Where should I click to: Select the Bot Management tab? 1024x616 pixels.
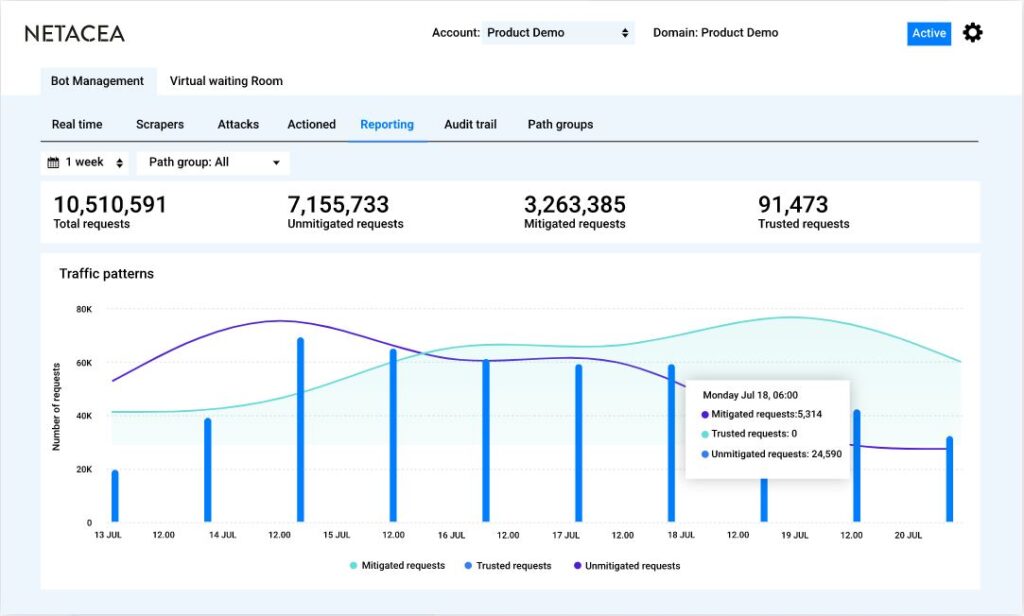[x=97, y=81]
